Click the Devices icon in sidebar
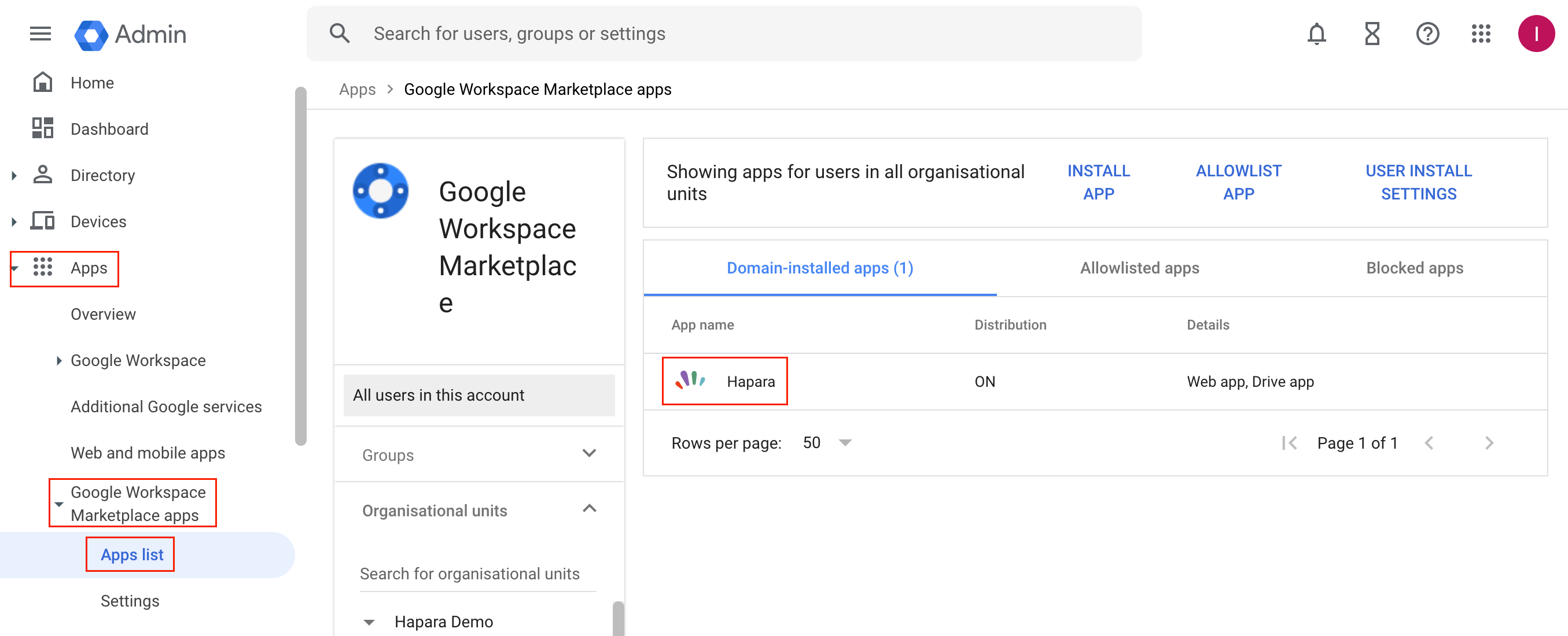 click(x=43, y=221)
